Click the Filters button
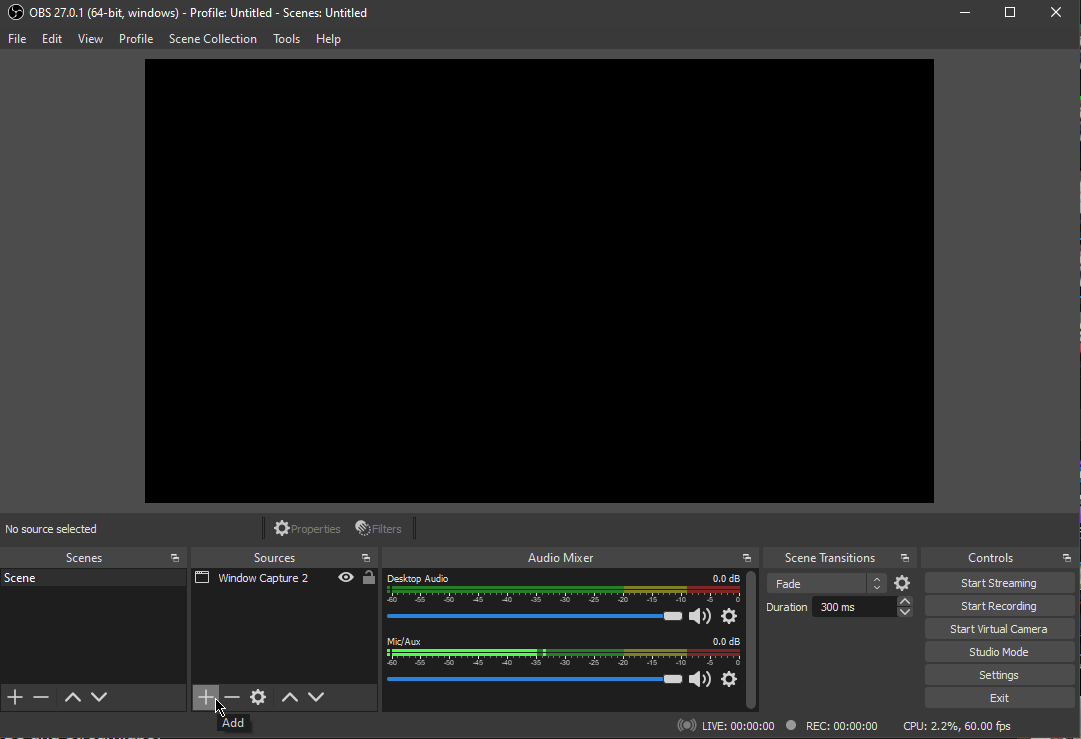 click(378, 529)
